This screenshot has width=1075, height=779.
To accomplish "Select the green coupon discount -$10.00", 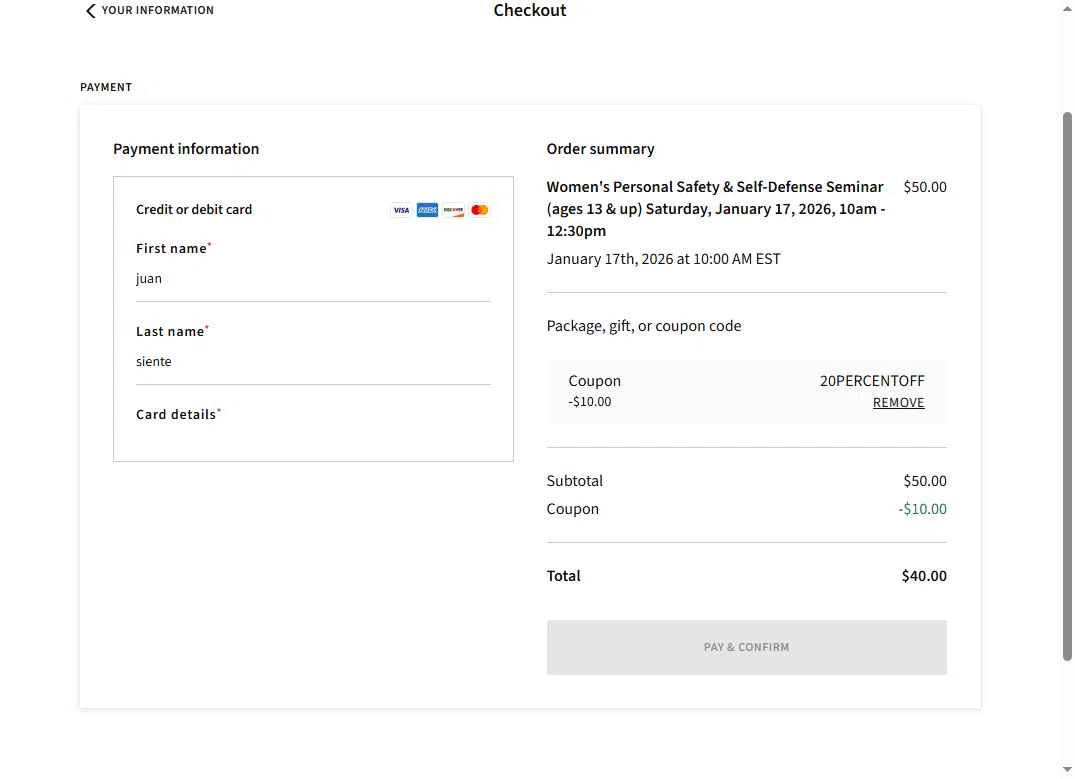I will point(922,509).
